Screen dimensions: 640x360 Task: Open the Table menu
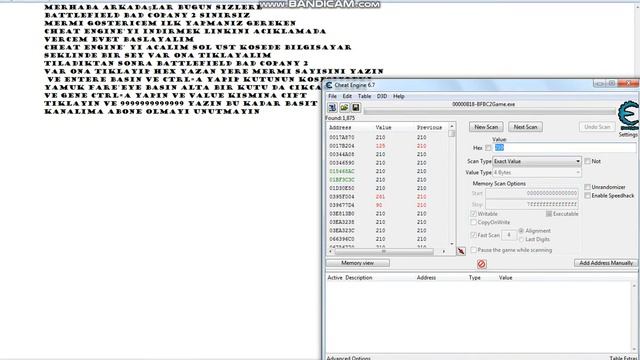point(364,96)
